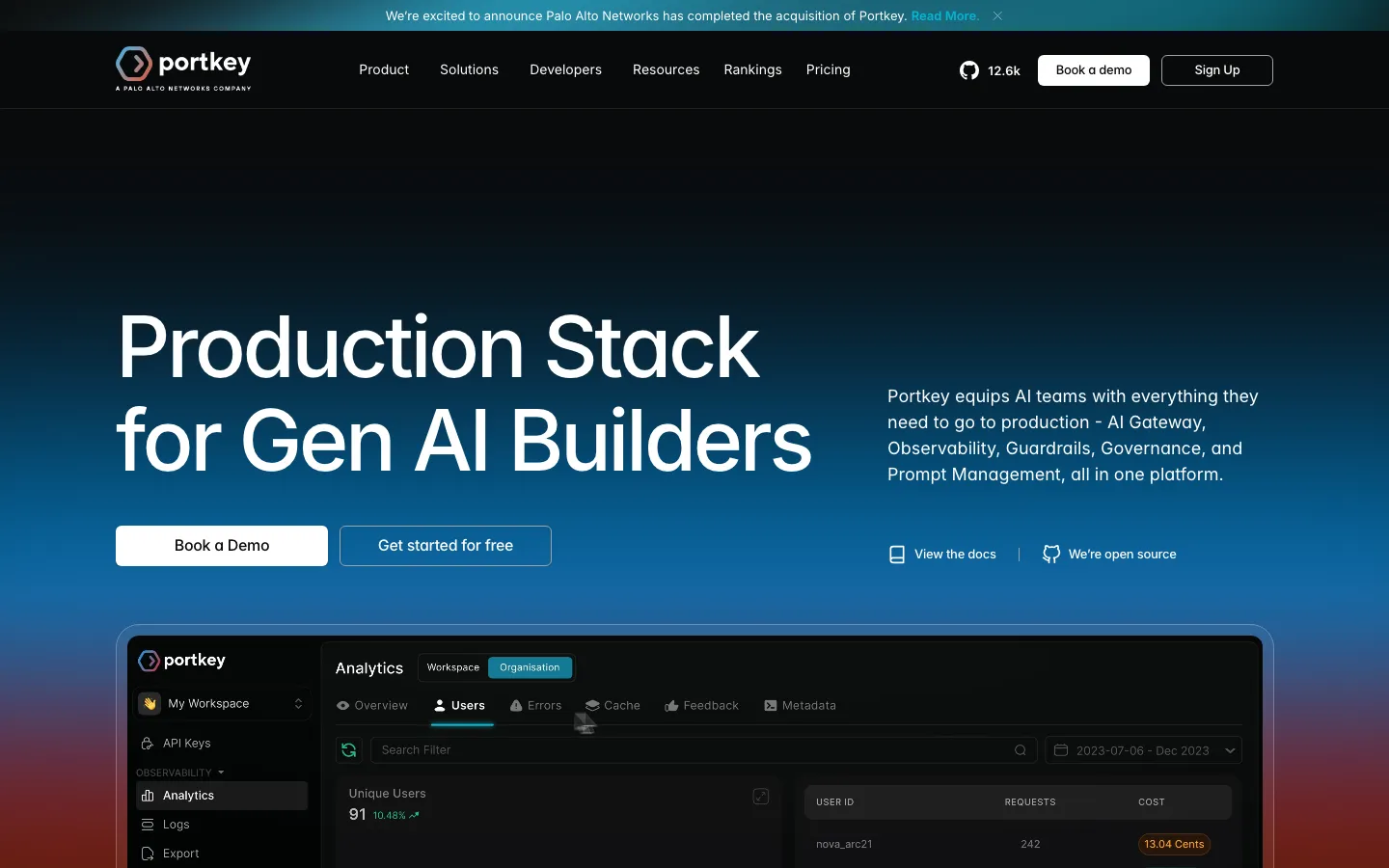Switch to the Metadata tab
Image resolution: width=1389 pixels, height=868 pixels.
tap(801, 706)
